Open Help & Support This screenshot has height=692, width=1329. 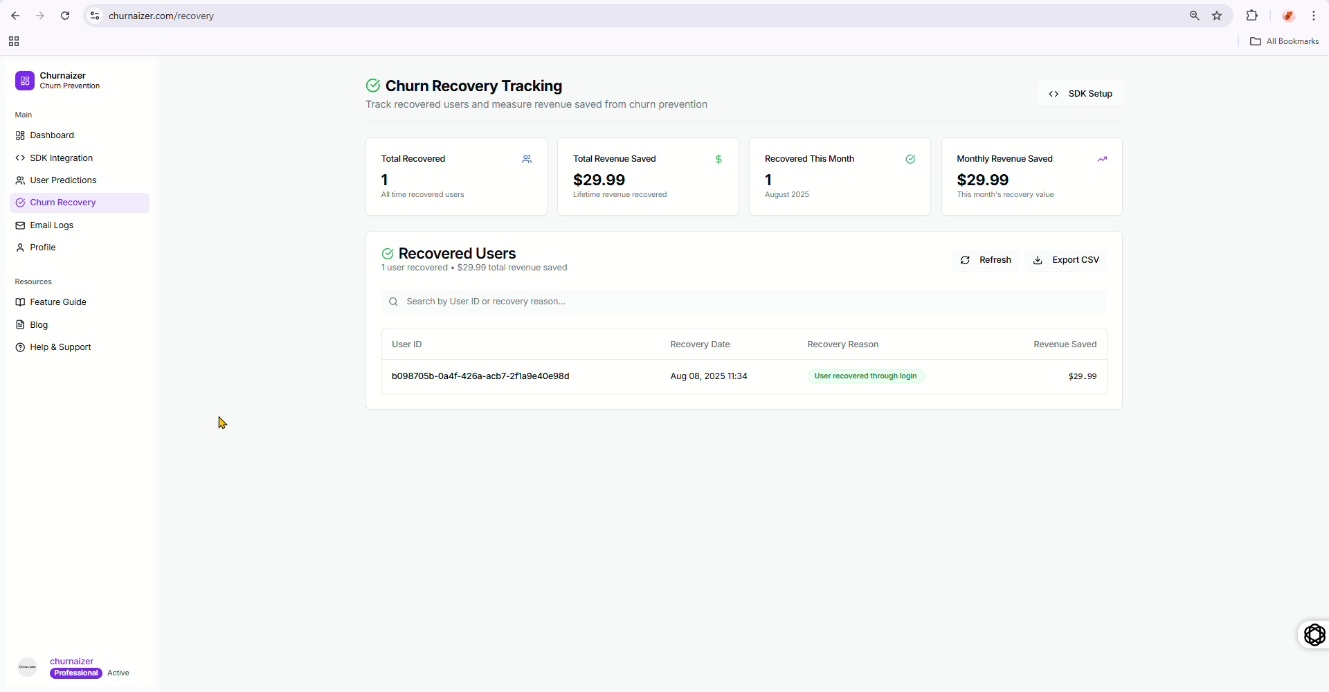[x=60, y=347]
